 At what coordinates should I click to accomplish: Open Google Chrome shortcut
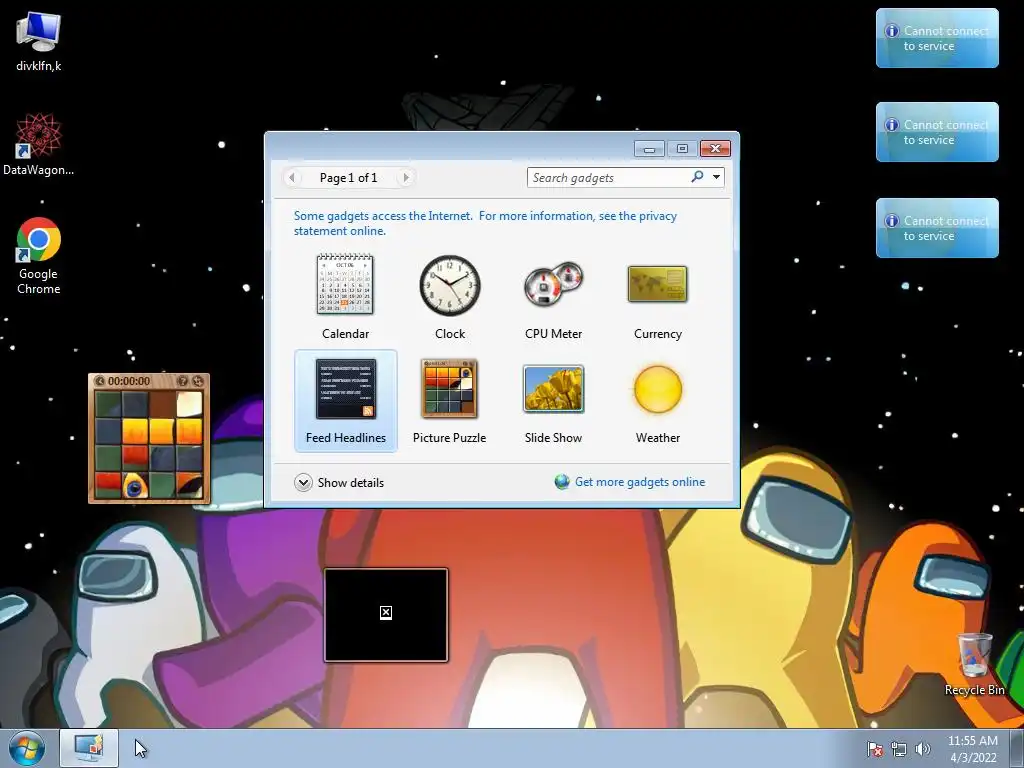pos(39,255)
